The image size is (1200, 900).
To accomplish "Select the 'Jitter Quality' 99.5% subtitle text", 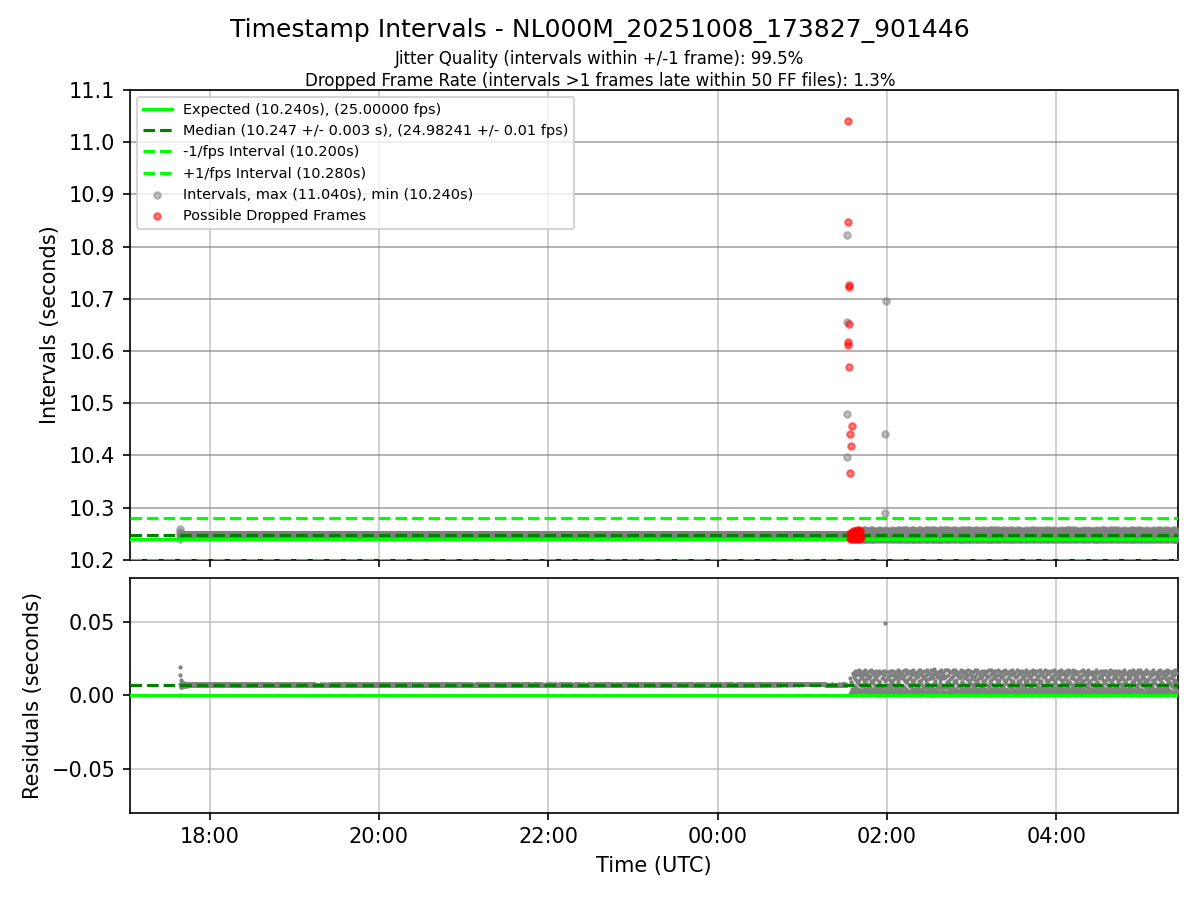I will click(599, 59).
